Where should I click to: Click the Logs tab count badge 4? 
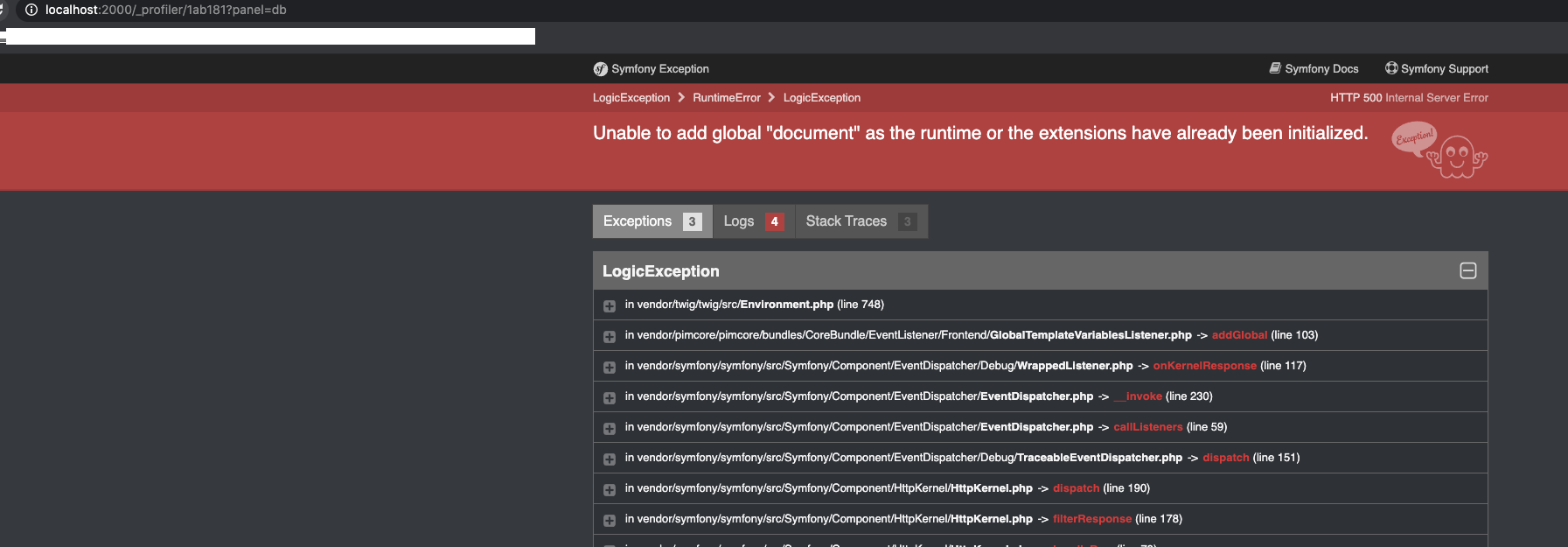point(775,221)
